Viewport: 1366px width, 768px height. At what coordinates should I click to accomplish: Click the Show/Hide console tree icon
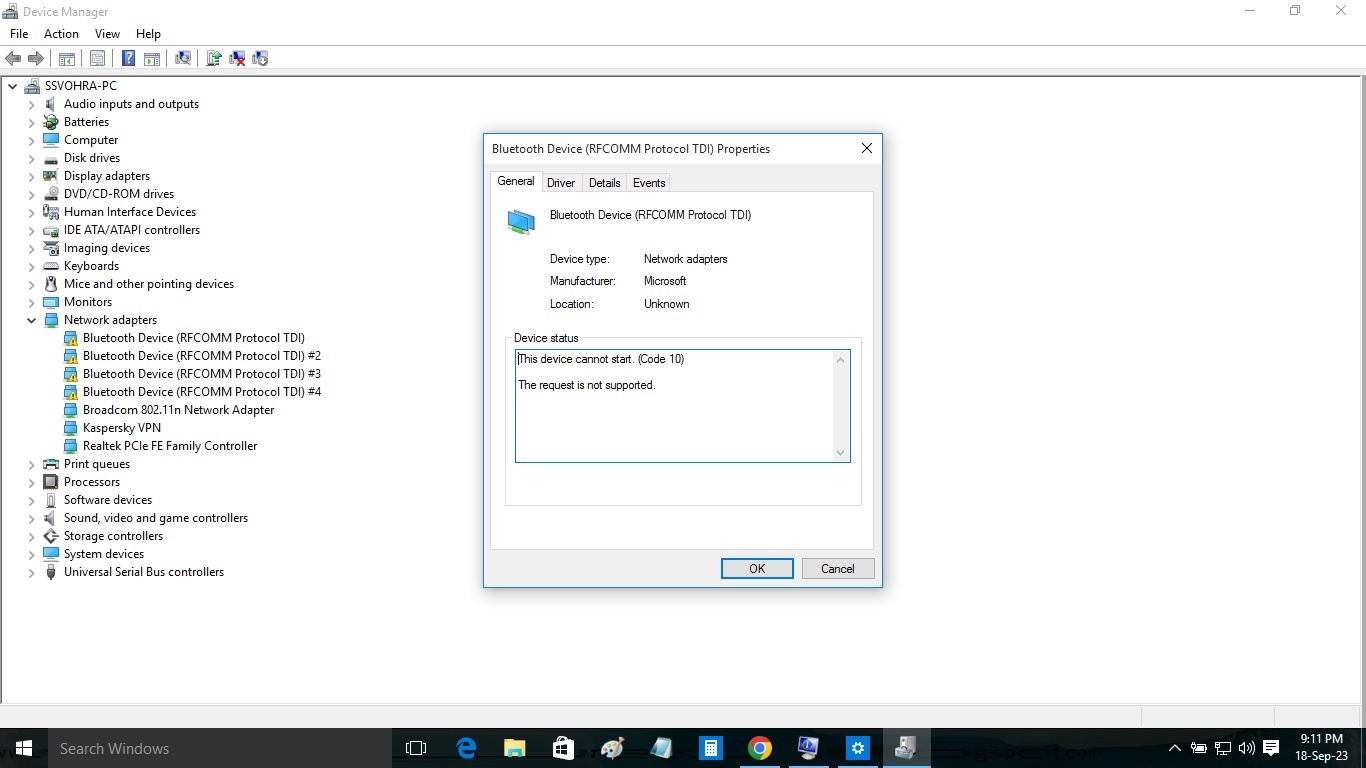pos(67,59)
